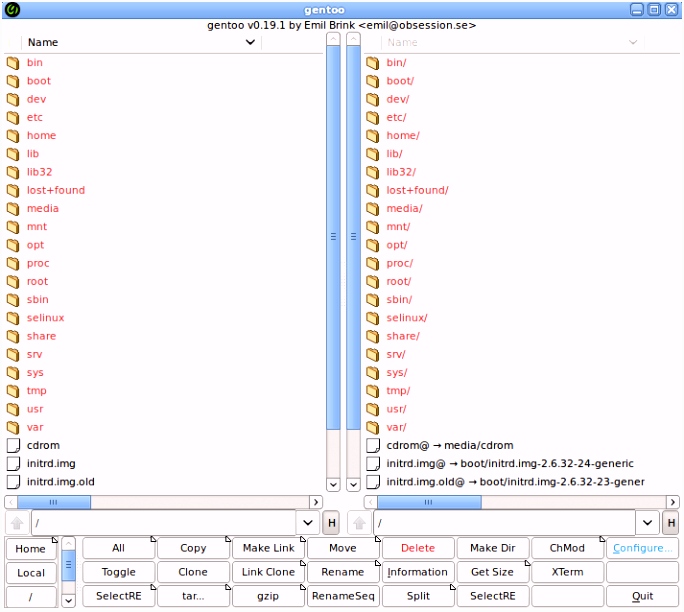Toggle hidden files with right pane H button
Screen dimensions: 684x612
(x=671, y=523)
